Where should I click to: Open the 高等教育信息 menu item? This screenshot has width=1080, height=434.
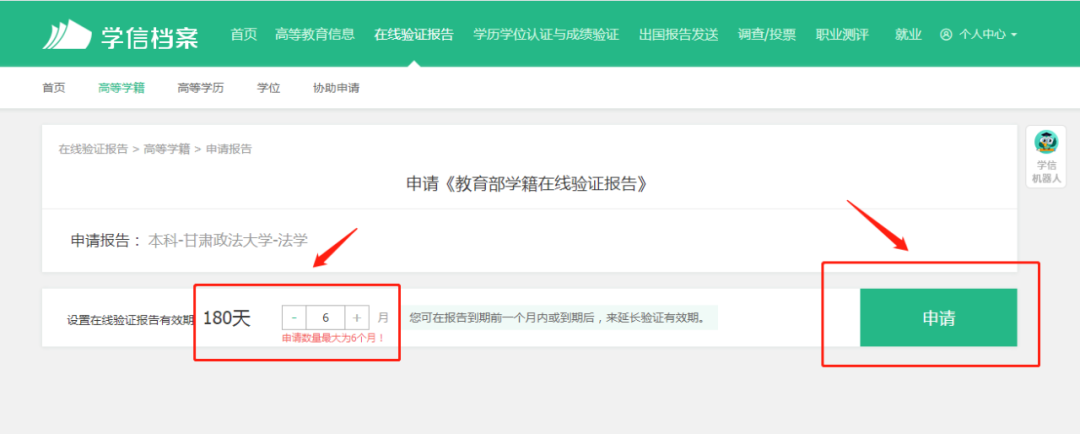315,34
